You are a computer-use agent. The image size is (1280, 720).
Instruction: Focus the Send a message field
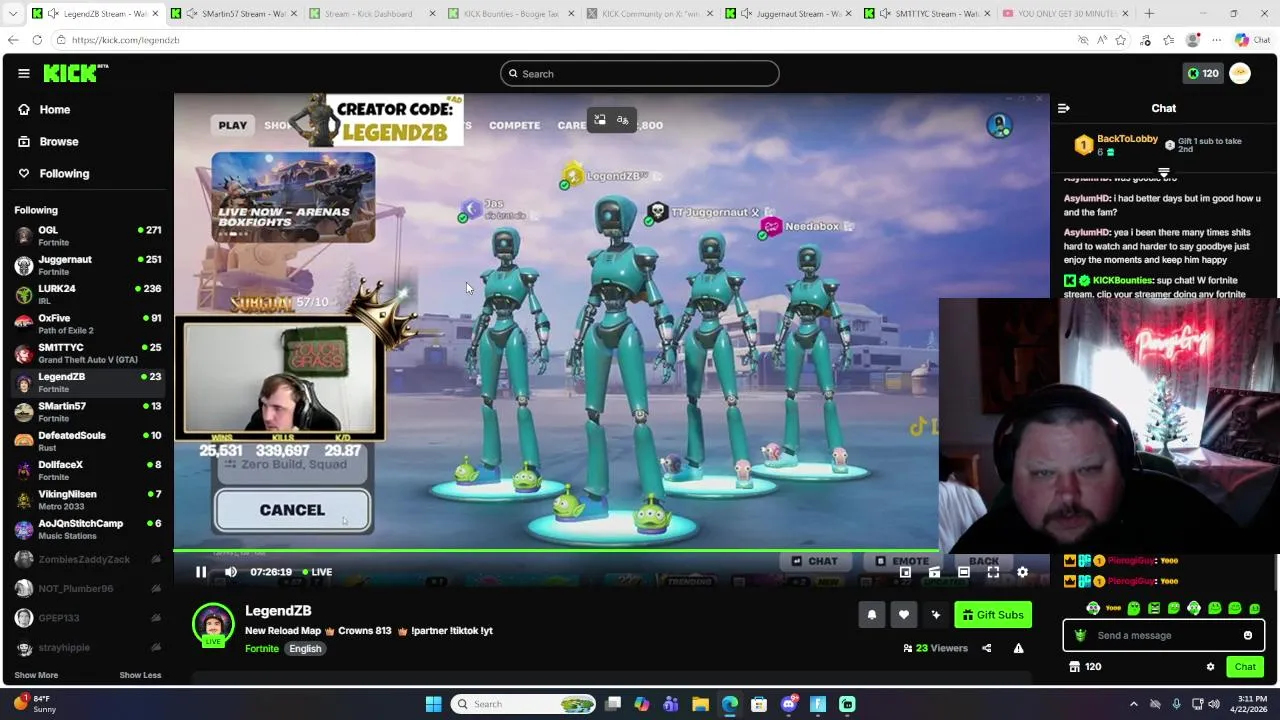[x=1163, y=635]
